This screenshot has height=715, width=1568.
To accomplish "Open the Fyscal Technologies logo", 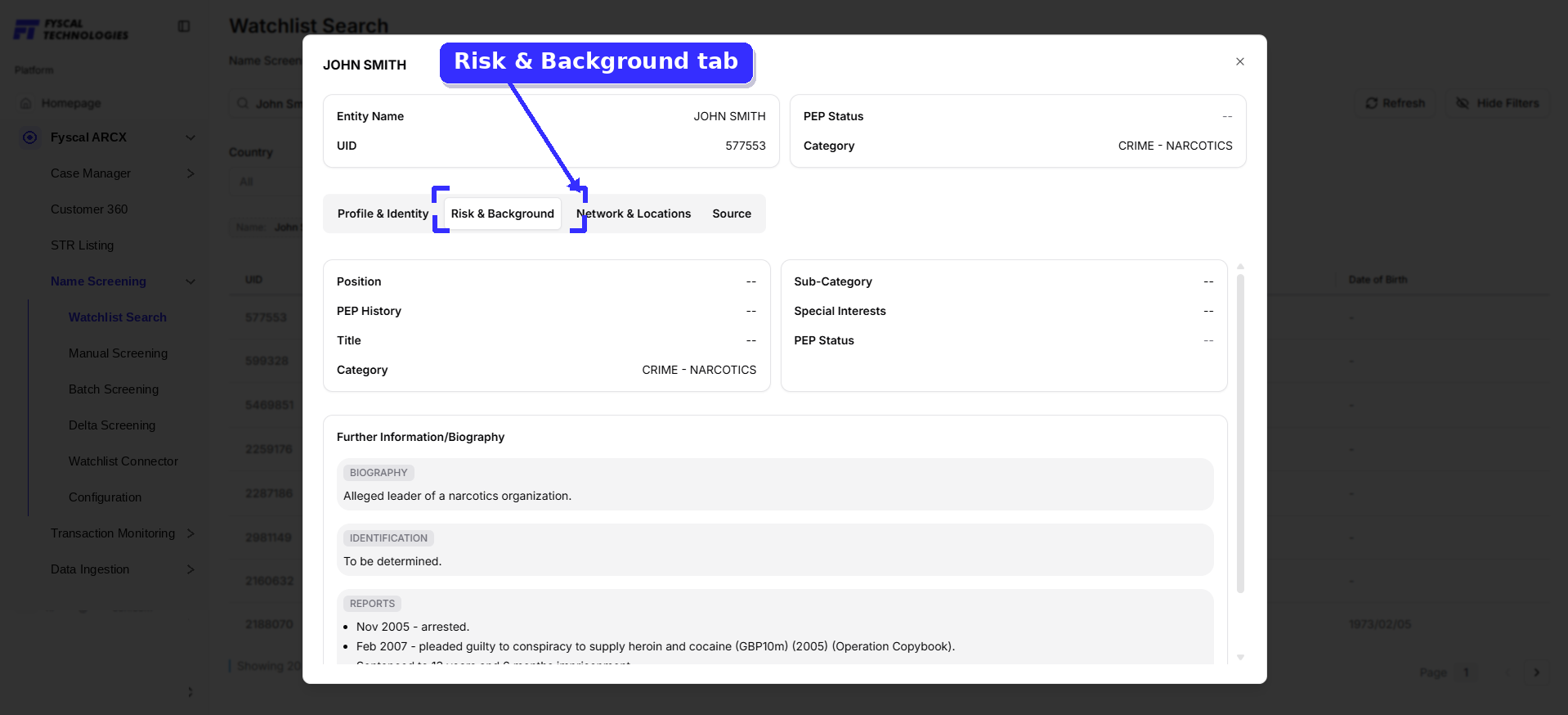I will point(71,29).
